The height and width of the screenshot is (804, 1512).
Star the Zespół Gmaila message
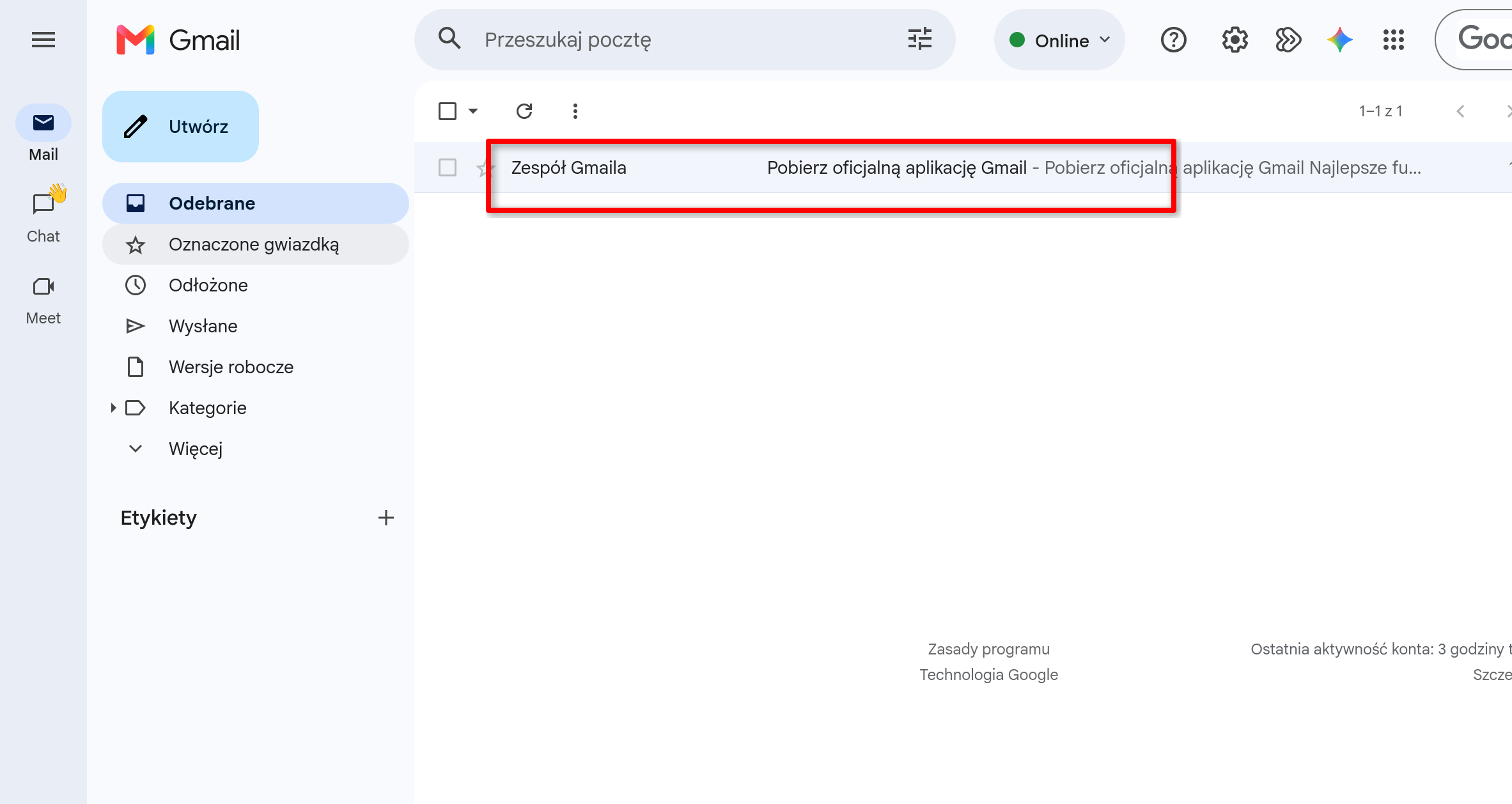point(484,168)
